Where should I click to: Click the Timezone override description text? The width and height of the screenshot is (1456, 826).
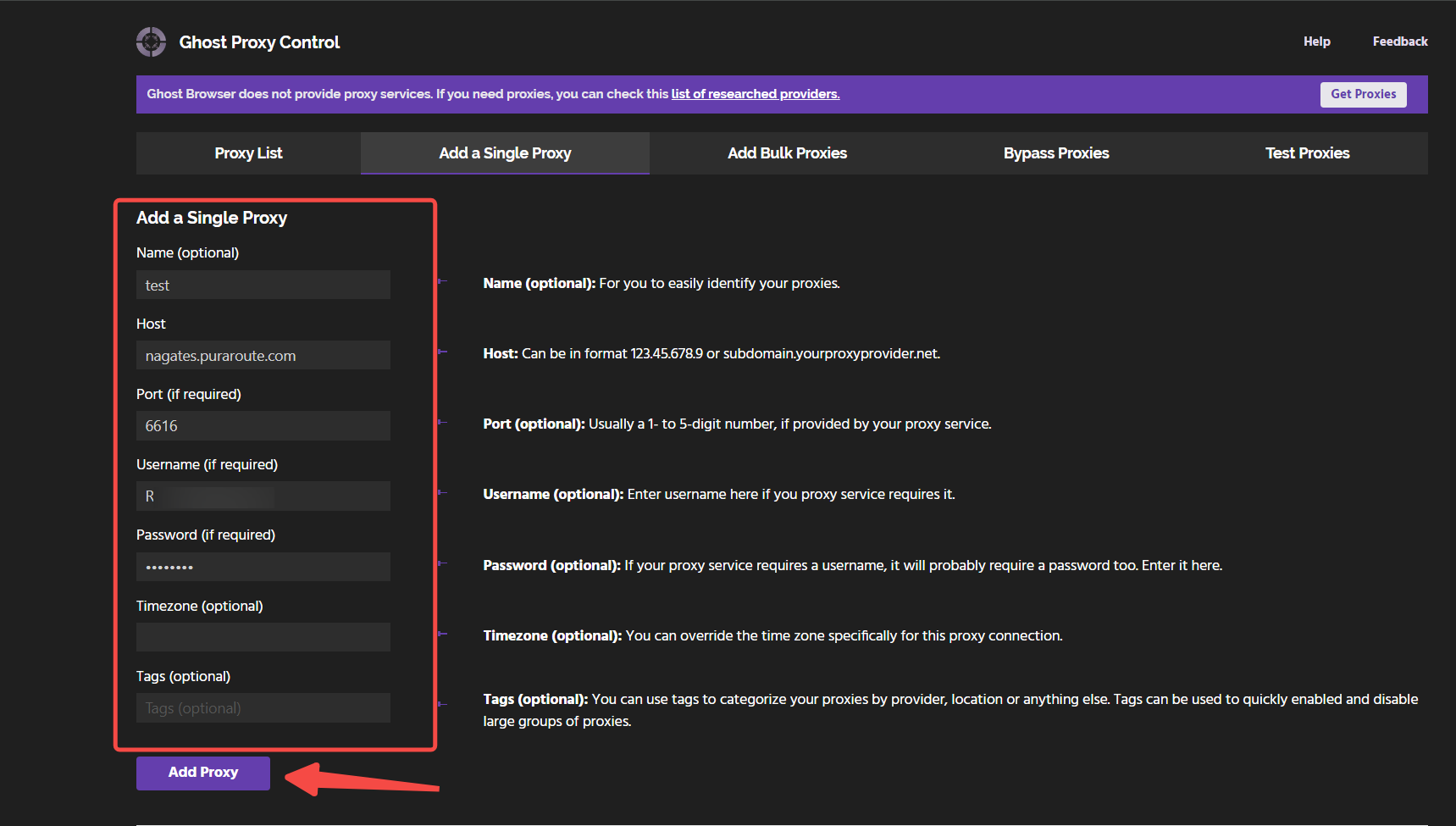(x=772, y=636)
